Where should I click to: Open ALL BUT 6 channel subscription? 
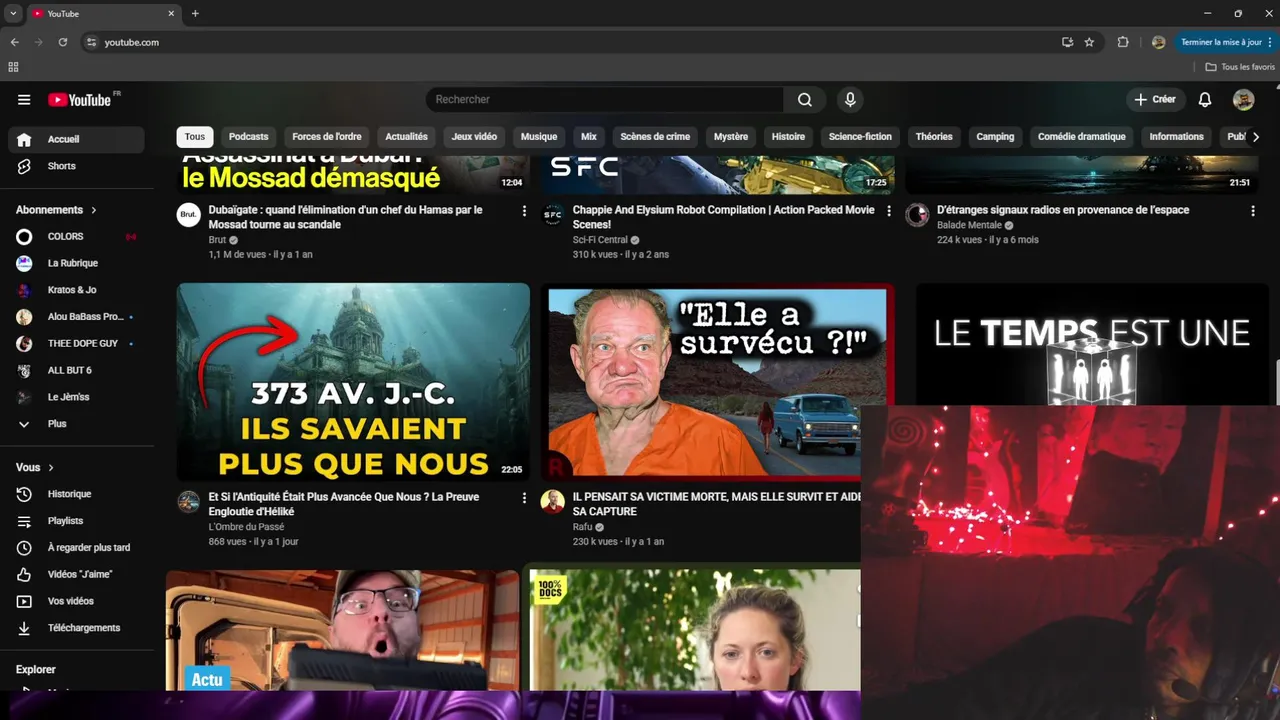pyautogui.click(x=76, y=370)
